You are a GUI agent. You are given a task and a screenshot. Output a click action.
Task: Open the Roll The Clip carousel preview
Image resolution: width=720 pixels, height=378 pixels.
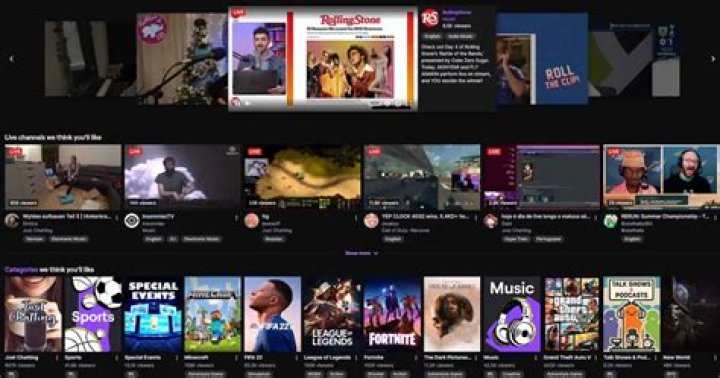coord(542,58)
